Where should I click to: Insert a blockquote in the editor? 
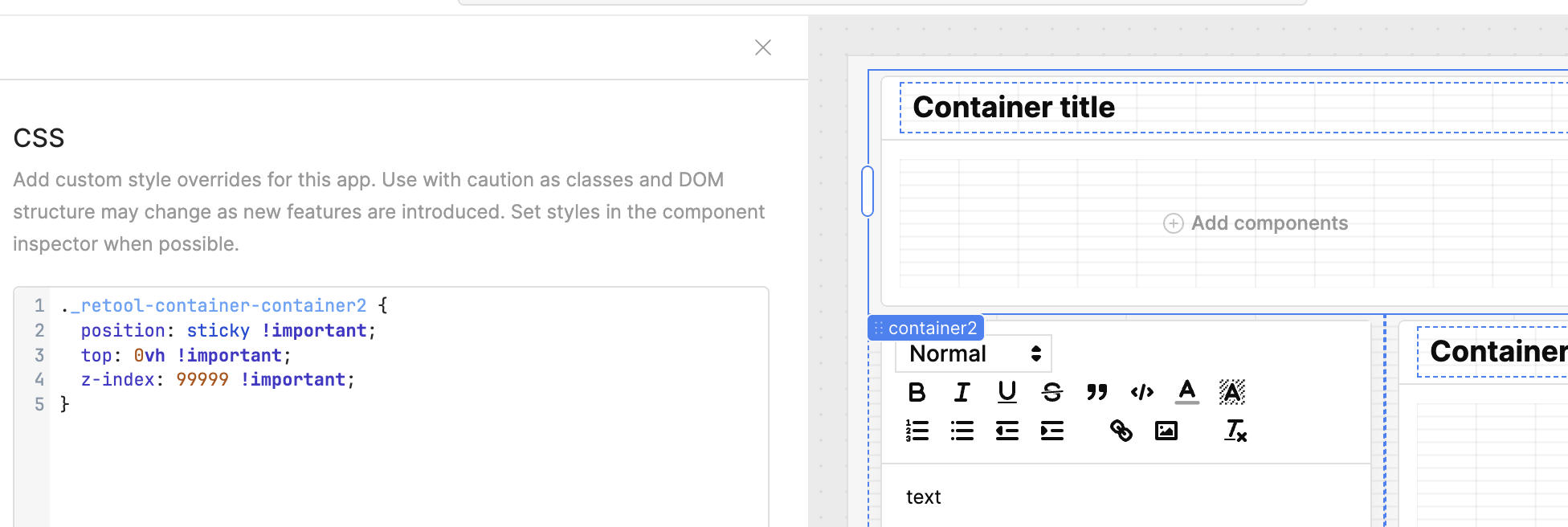[1096, 392]
